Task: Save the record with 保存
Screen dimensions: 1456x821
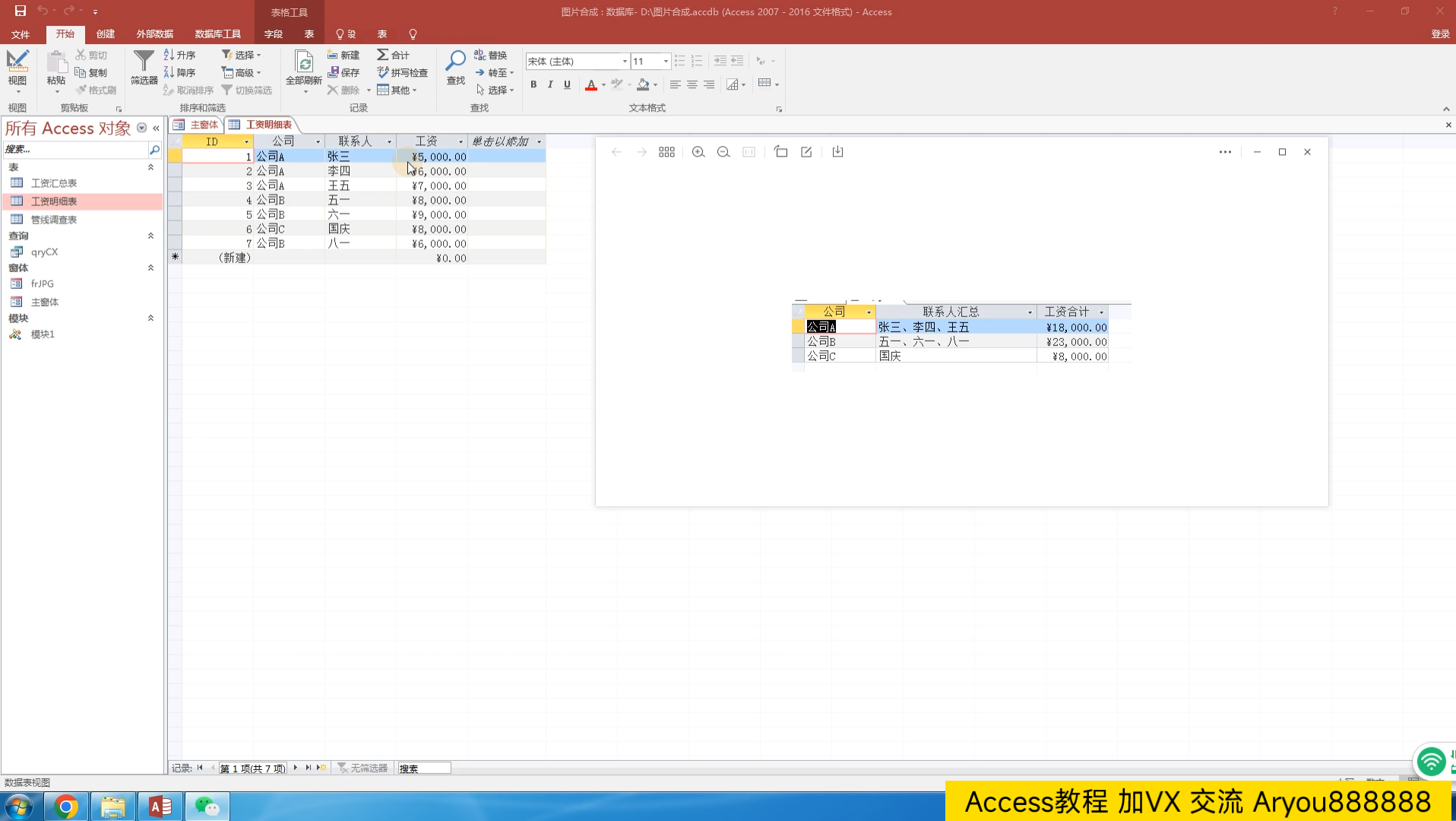Action: pyautogui.click(x=343, y=72)
